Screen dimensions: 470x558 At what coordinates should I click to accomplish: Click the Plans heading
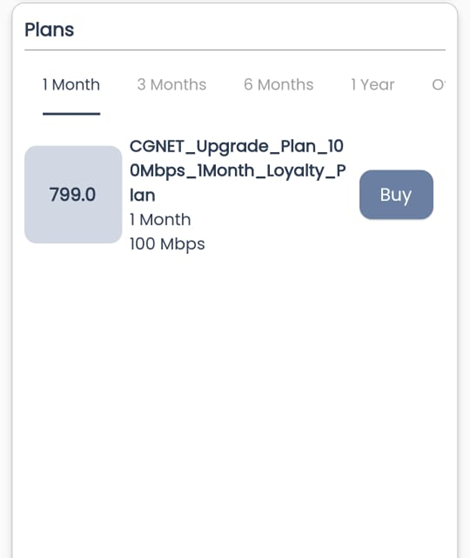tap(49, 30)
